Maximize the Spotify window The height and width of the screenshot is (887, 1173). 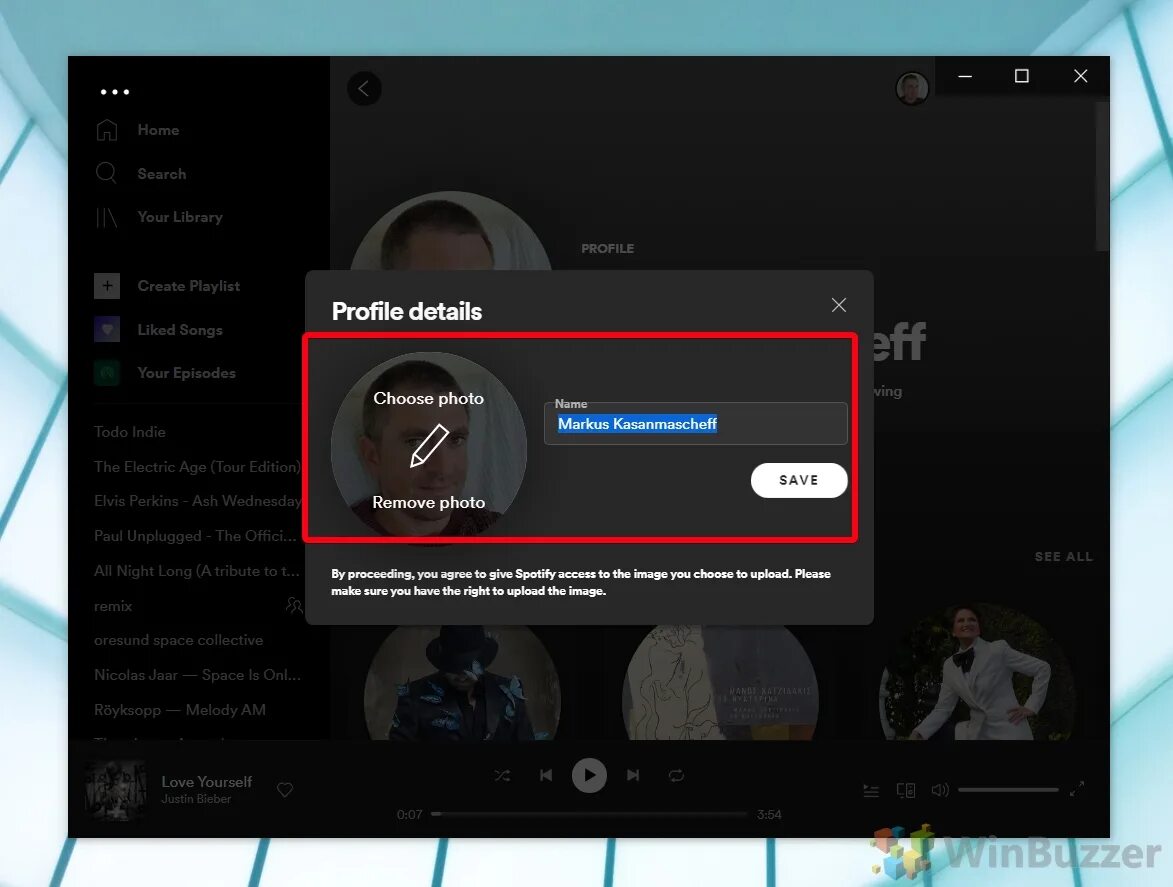click(1021, 76)
